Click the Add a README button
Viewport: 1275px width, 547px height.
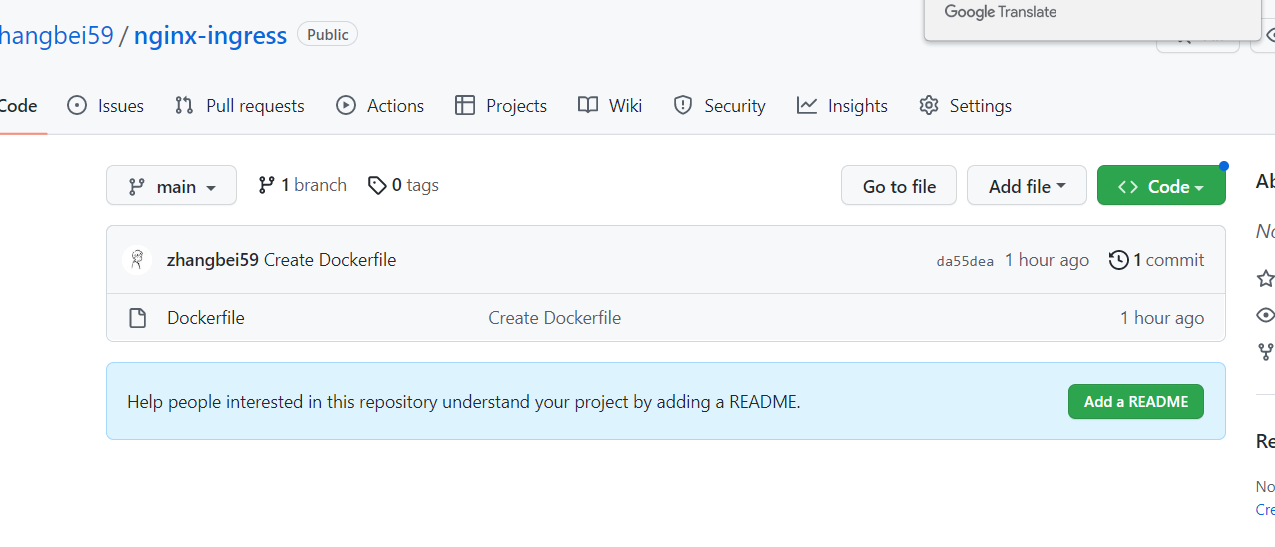point(1135,402)
